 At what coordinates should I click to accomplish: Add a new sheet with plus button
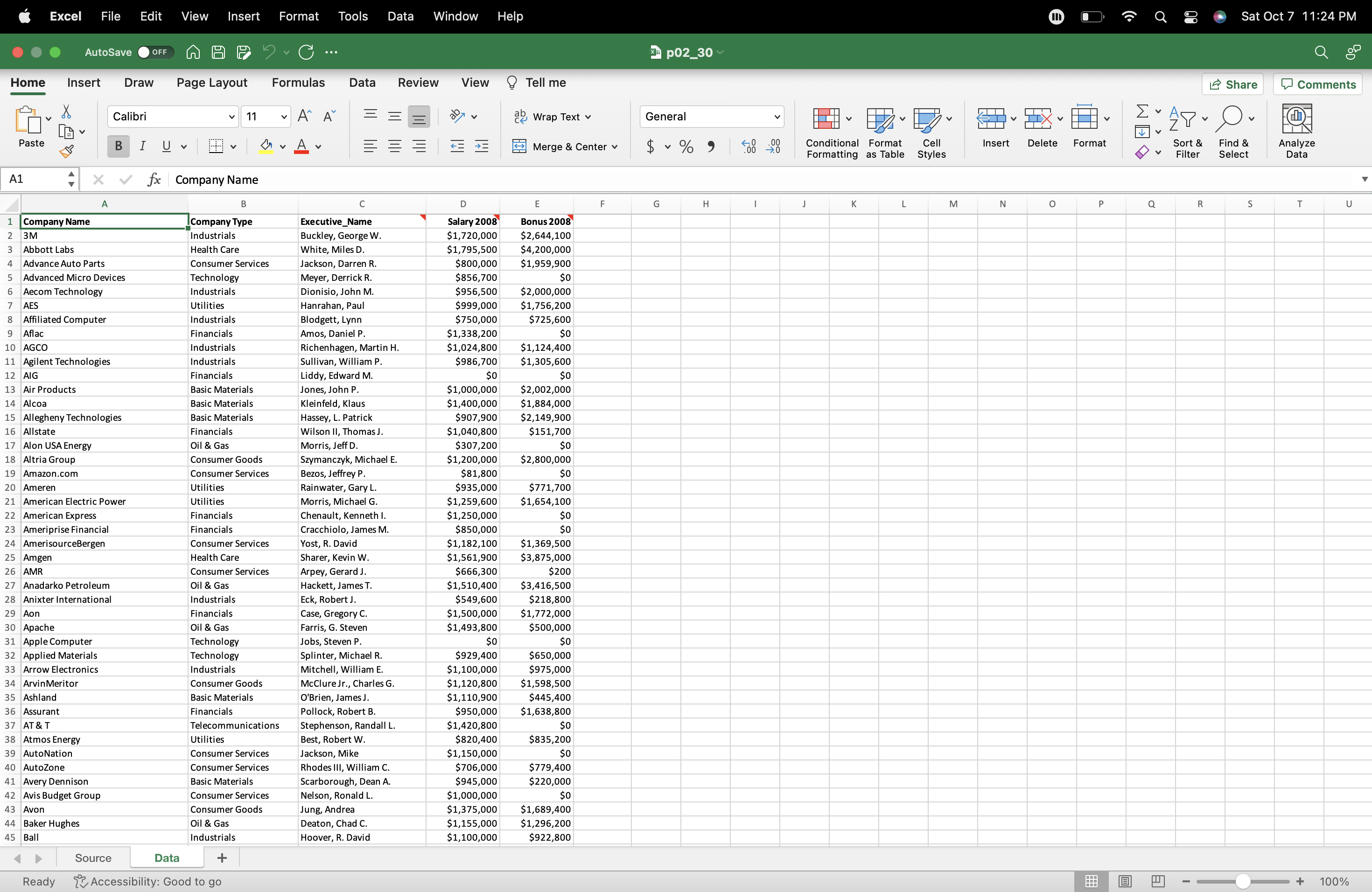click(x=222, y=858)
